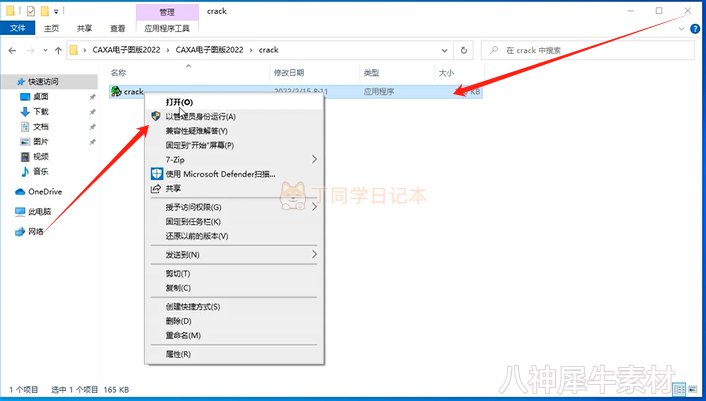Choose 重命名(M) in the context menu
The image size is (706, 401).
click(x=234, y=336)
